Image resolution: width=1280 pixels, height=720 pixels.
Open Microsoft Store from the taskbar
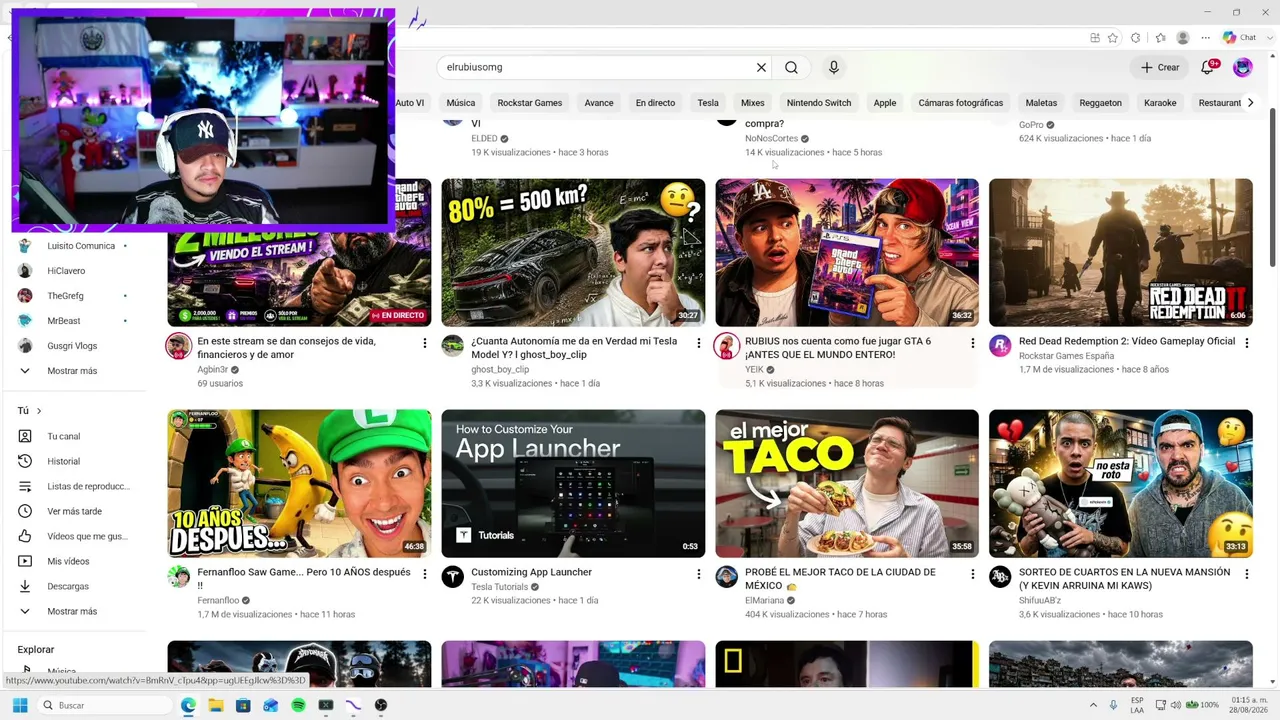click(x=243, y=705)
